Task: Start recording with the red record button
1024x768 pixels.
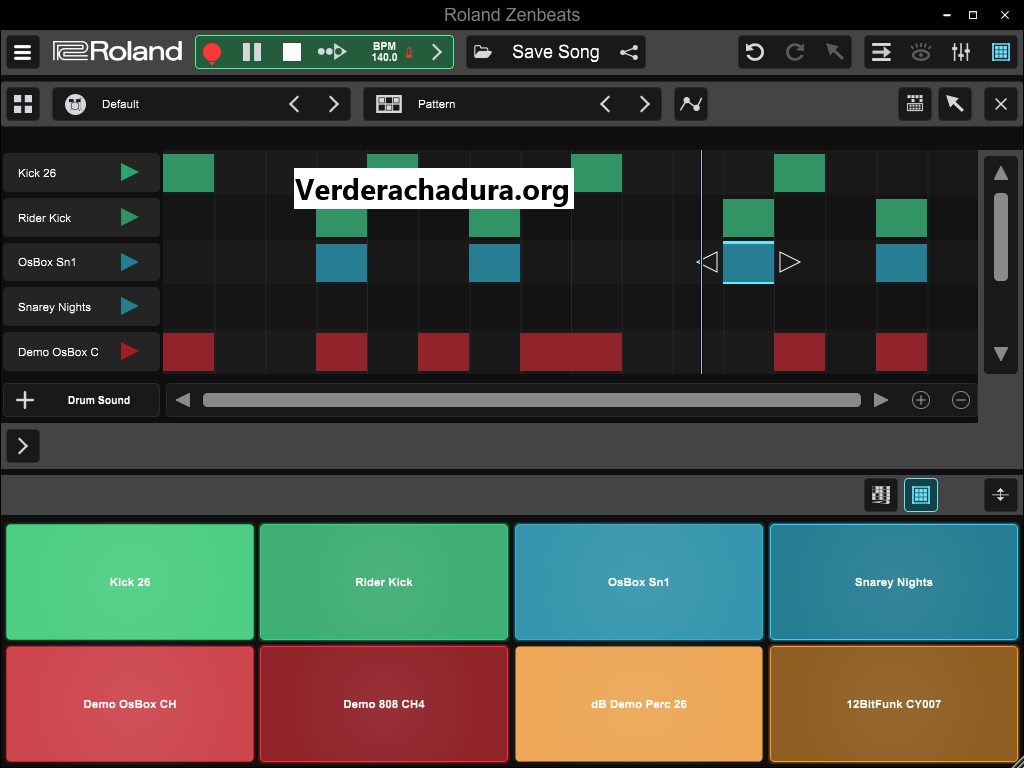Action: click(212, 52)
